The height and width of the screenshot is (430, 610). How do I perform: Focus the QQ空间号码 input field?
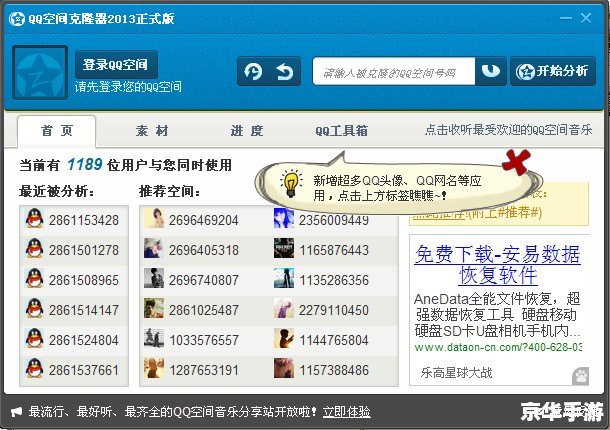[x=394, y=71]
